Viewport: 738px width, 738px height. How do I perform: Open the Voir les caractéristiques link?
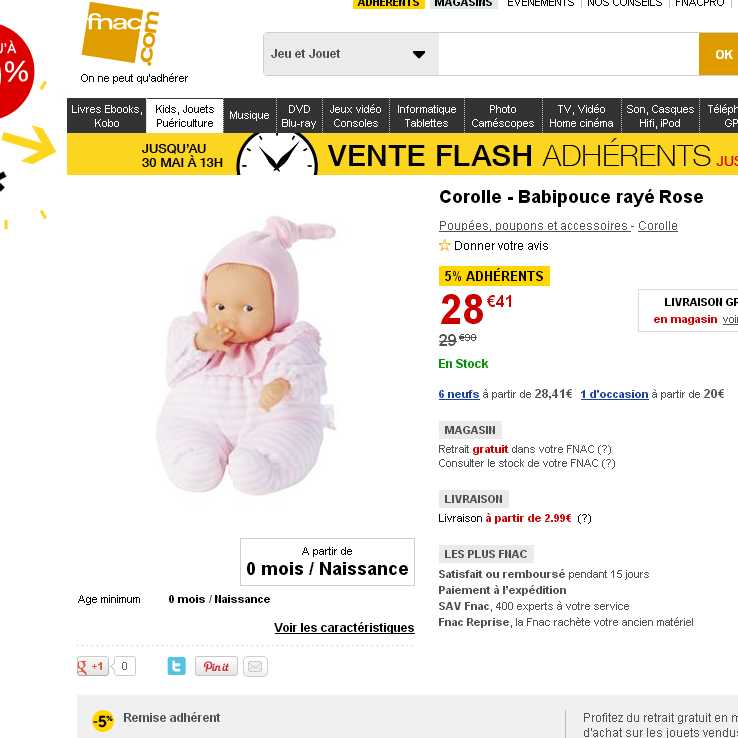coord(344,627)
